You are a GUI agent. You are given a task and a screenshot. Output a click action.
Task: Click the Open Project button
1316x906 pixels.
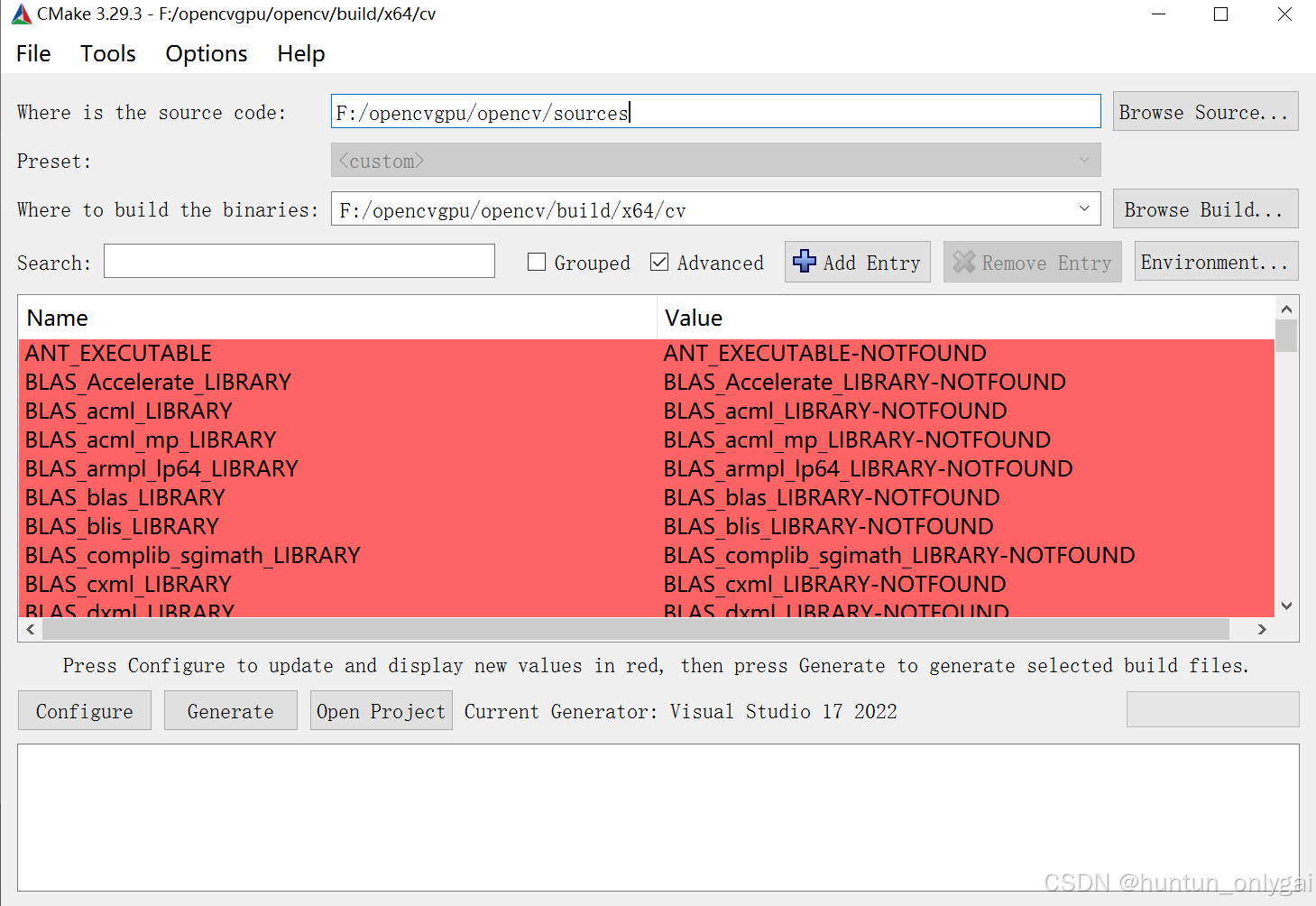(x=381, y=711)
